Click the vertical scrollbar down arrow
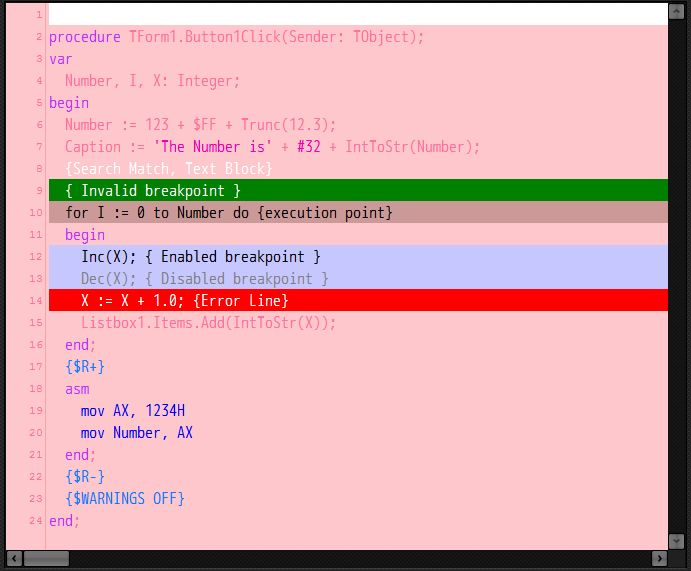Image resolution: width=691 pixels, height=571 pixels. [676, 541]
